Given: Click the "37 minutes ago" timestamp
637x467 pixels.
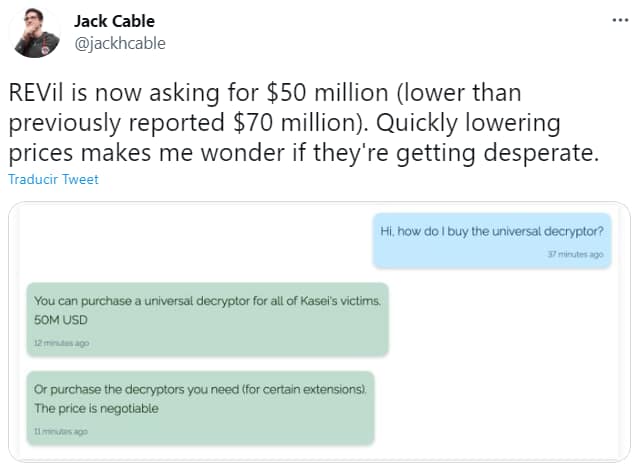Looking at the screenshot, I should tap(575, 255).
